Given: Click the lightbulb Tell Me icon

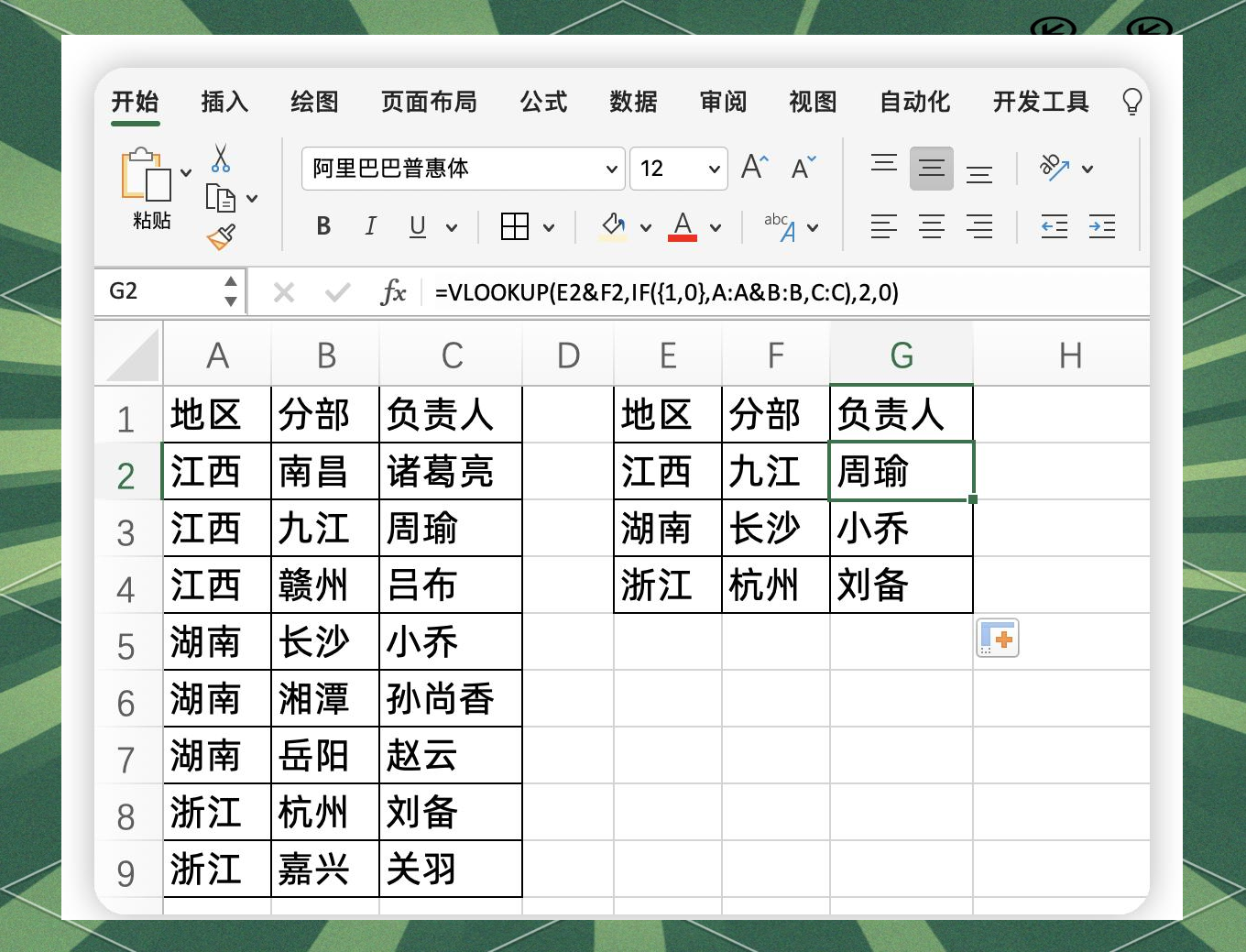Looking at the screenshot, I should [1132, 101].
